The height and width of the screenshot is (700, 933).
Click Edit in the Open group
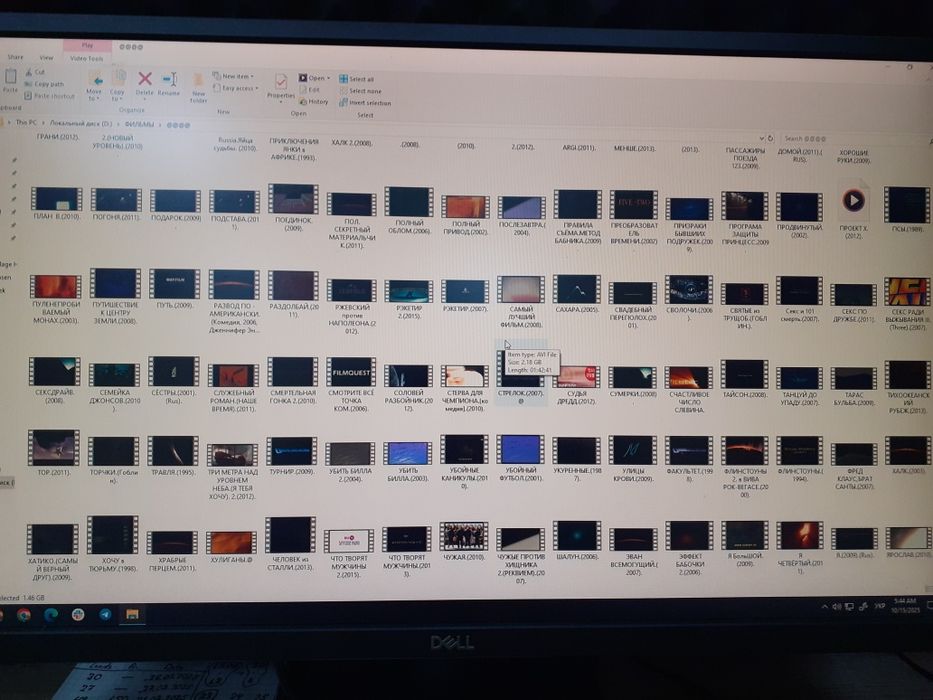click(x=309, y=90)
